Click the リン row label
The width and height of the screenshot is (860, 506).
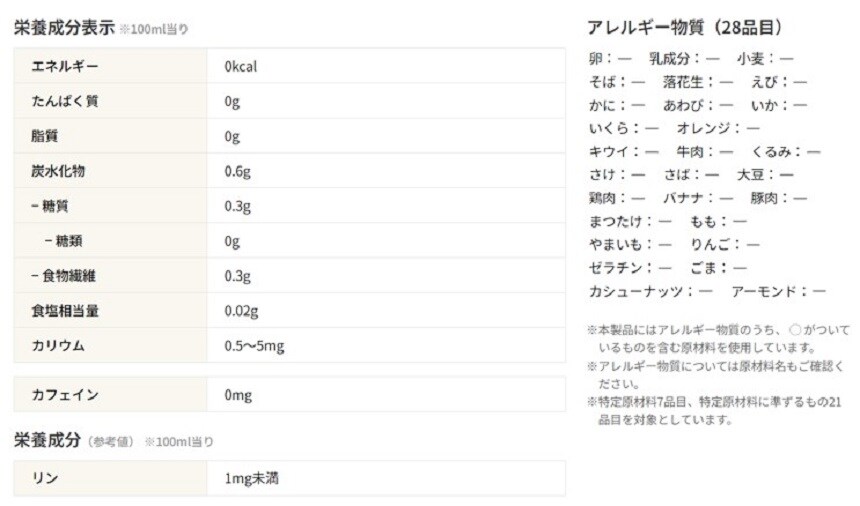click(45, 478)
